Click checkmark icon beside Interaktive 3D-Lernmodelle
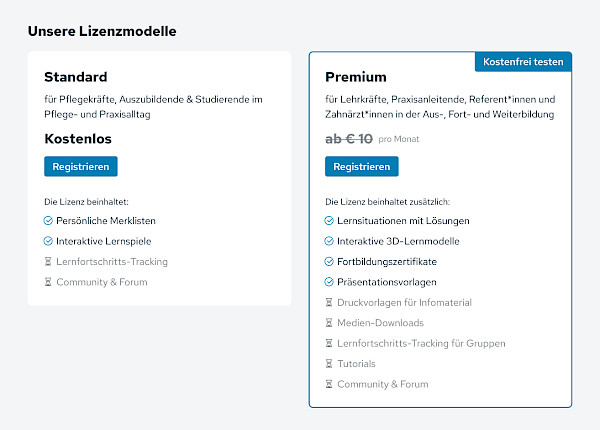Screen dimensions: 600x430 click(x=329, y=241)
